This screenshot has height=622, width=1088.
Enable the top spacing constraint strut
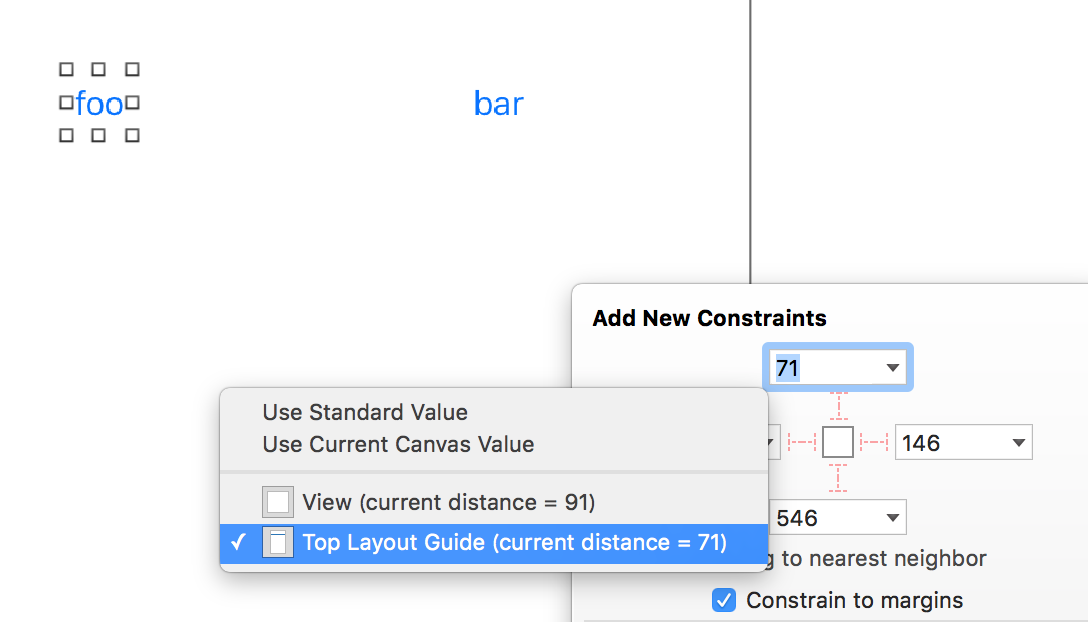pos(838,406)
